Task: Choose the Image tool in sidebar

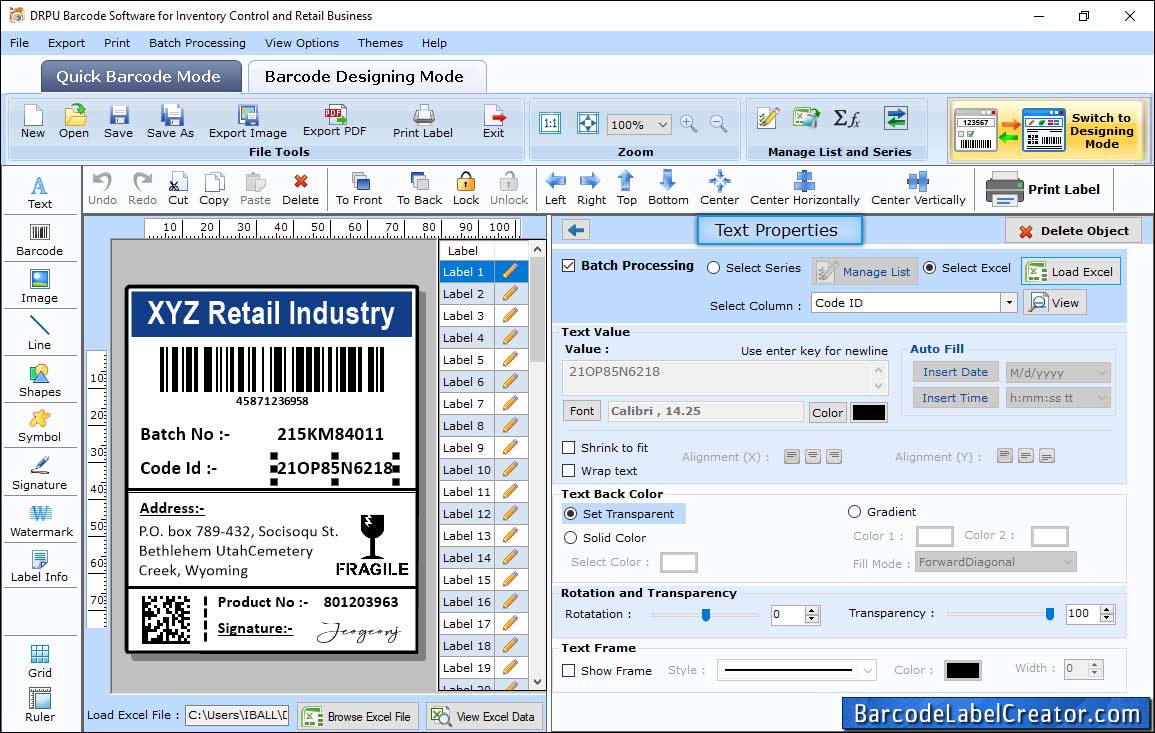Action: (x=40, y=287)
